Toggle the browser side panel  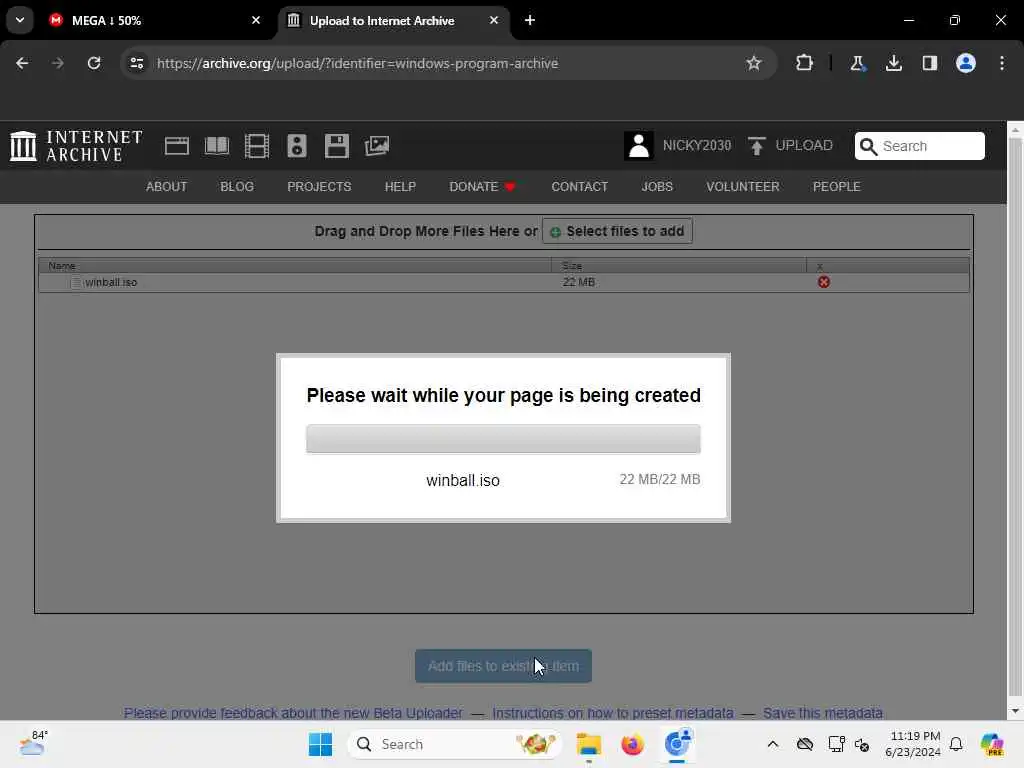(x=929, y=63)
